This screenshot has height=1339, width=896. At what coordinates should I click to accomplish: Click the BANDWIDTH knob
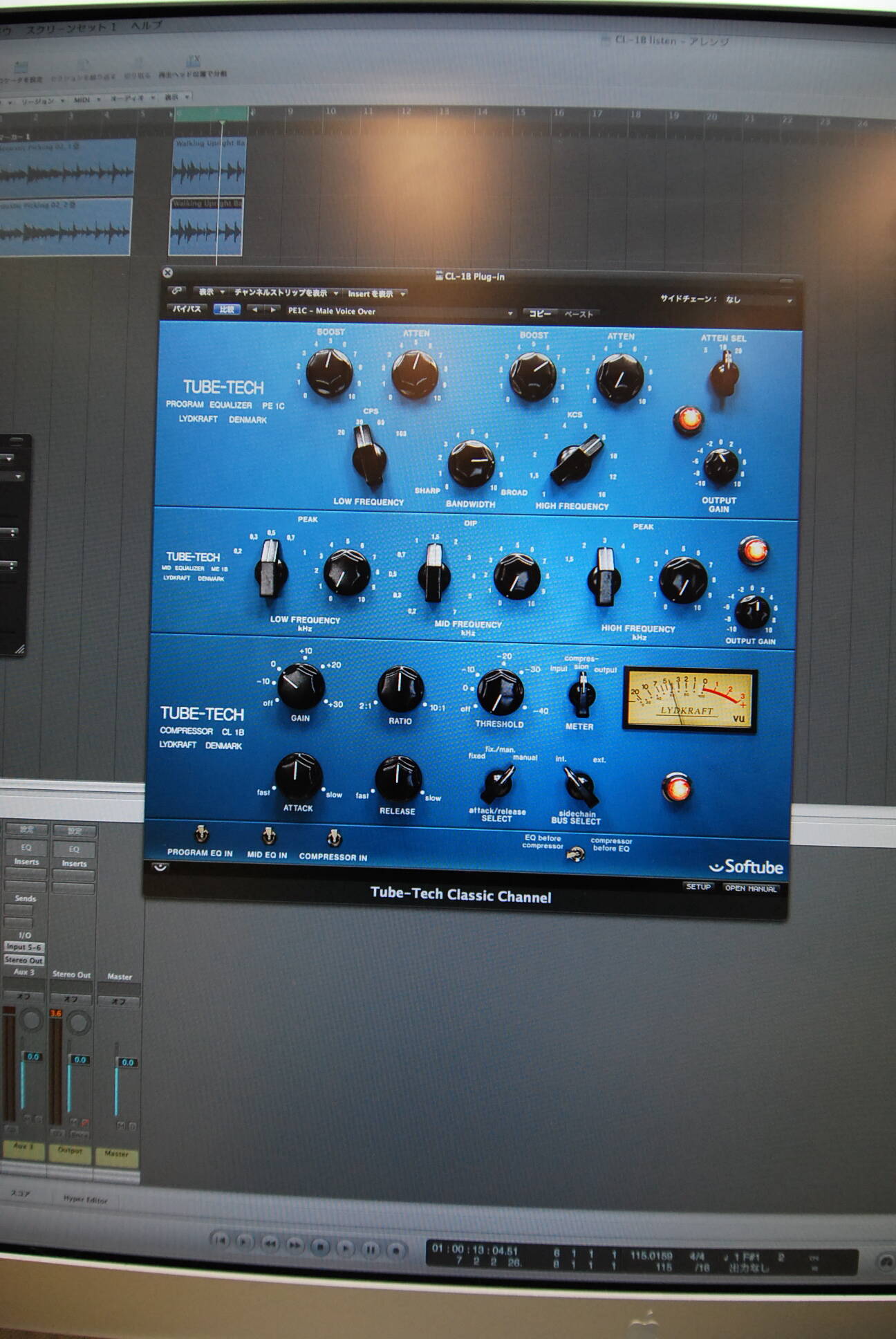pyautogui.click(x=471, y=463)
